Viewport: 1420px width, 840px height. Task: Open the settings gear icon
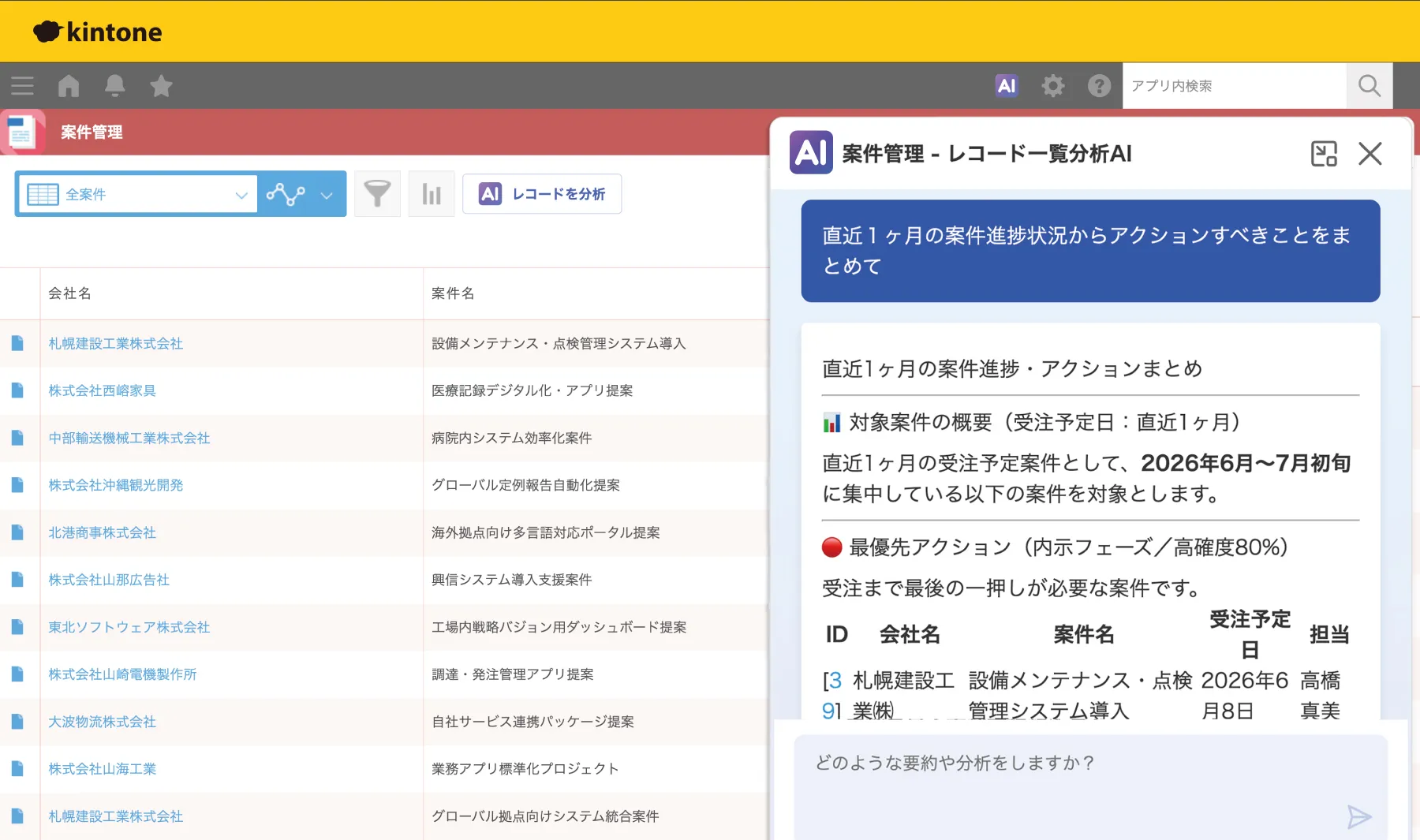(1052, 85)
